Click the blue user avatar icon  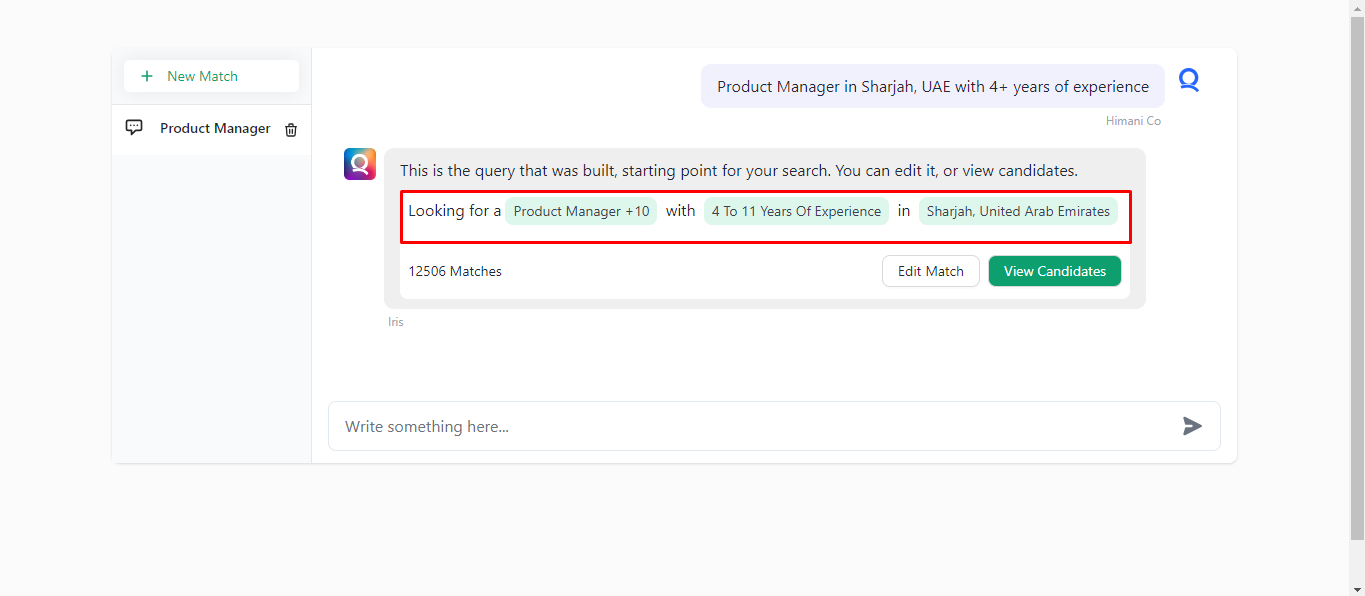point(1188,80)
